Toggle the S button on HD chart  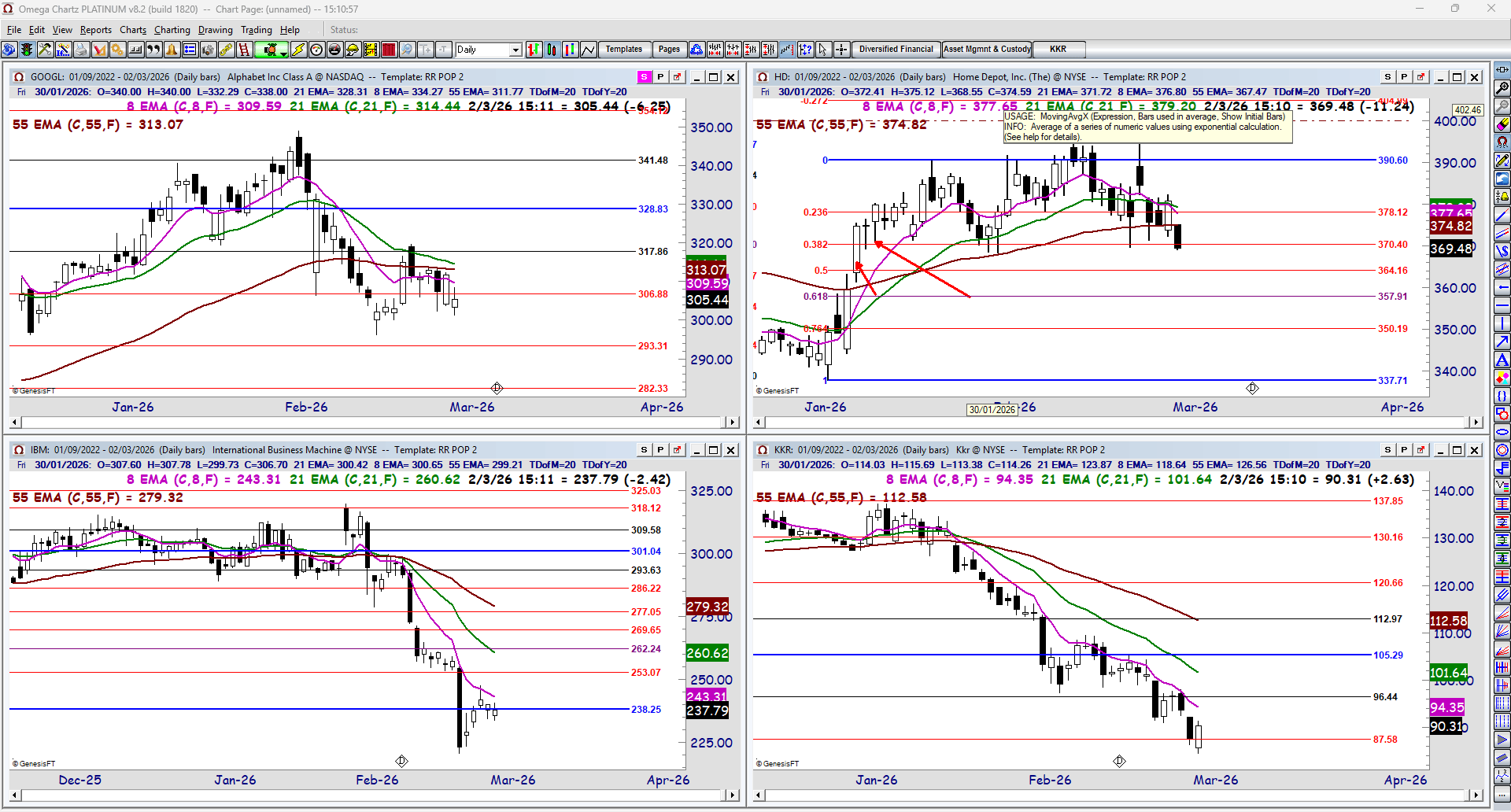click(1387, 77)
